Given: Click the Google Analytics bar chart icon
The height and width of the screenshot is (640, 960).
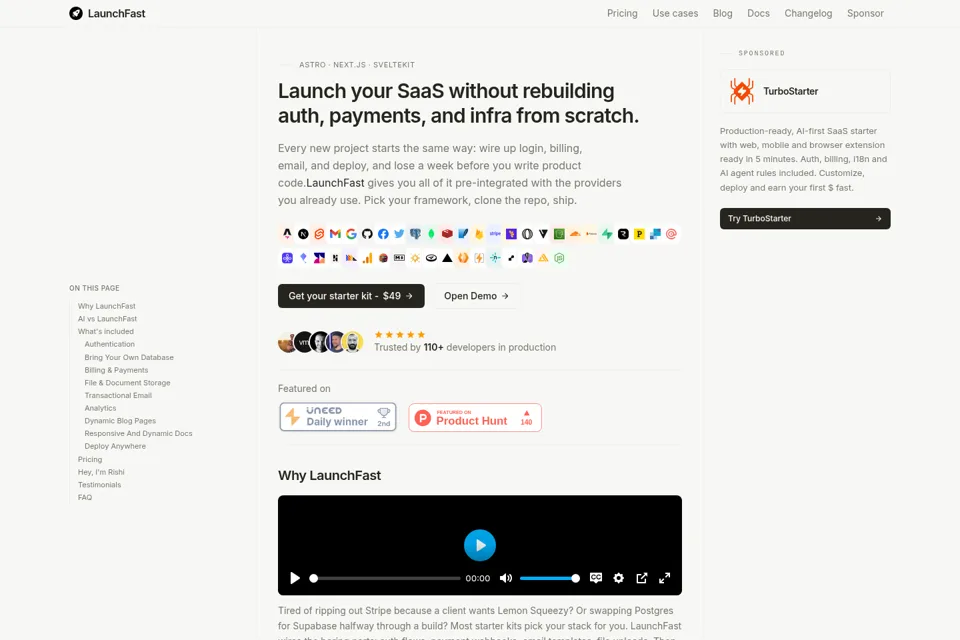Looking at the screenshot, I should coord(367,258).
